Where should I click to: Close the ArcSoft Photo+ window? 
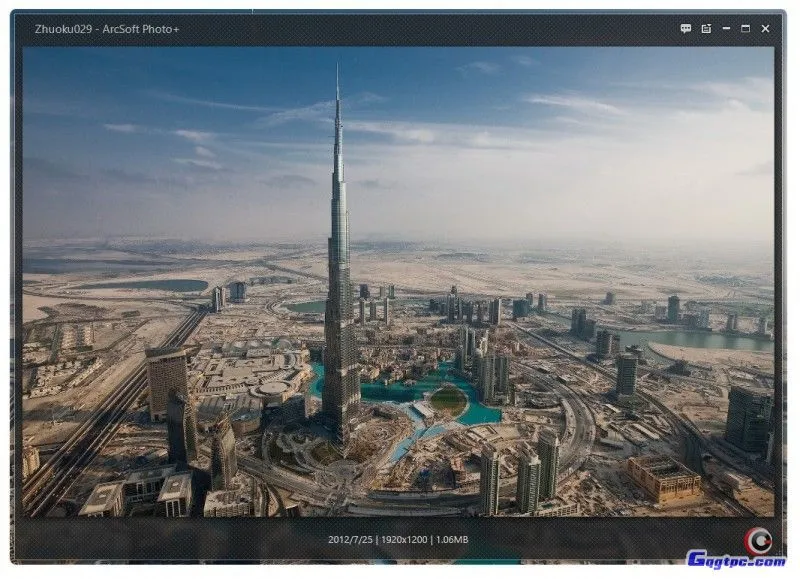[765, 29]
